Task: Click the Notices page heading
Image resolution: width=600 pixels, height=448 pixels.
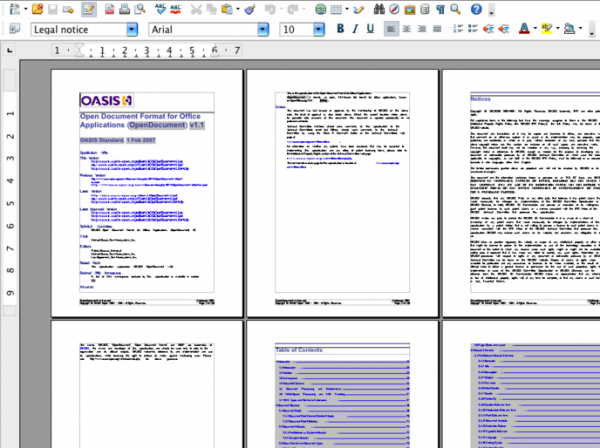Action: pos(480,99)
